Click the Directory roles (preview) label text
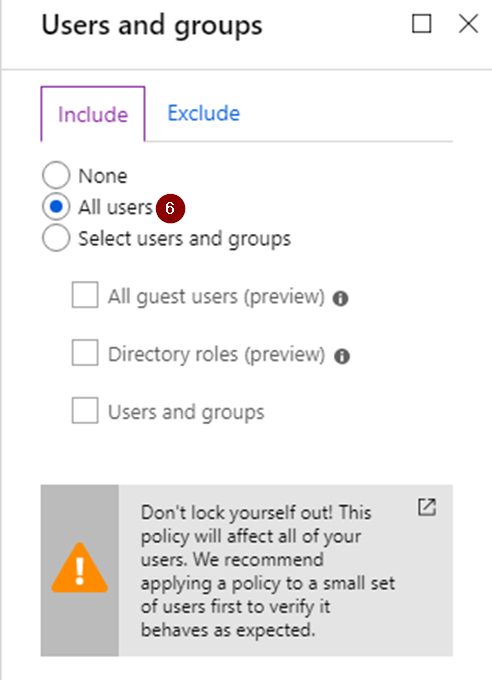This screenshot has height=680, width=492. (x=216, y=355)
